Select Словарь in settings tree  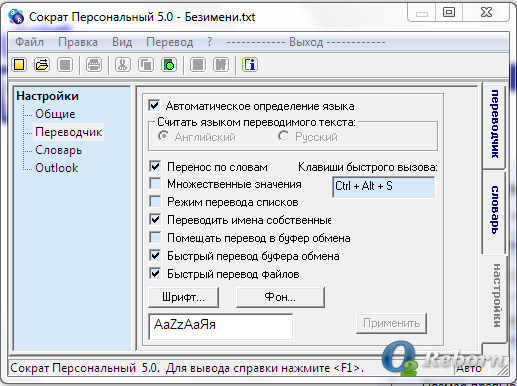(x=58, y=150)
